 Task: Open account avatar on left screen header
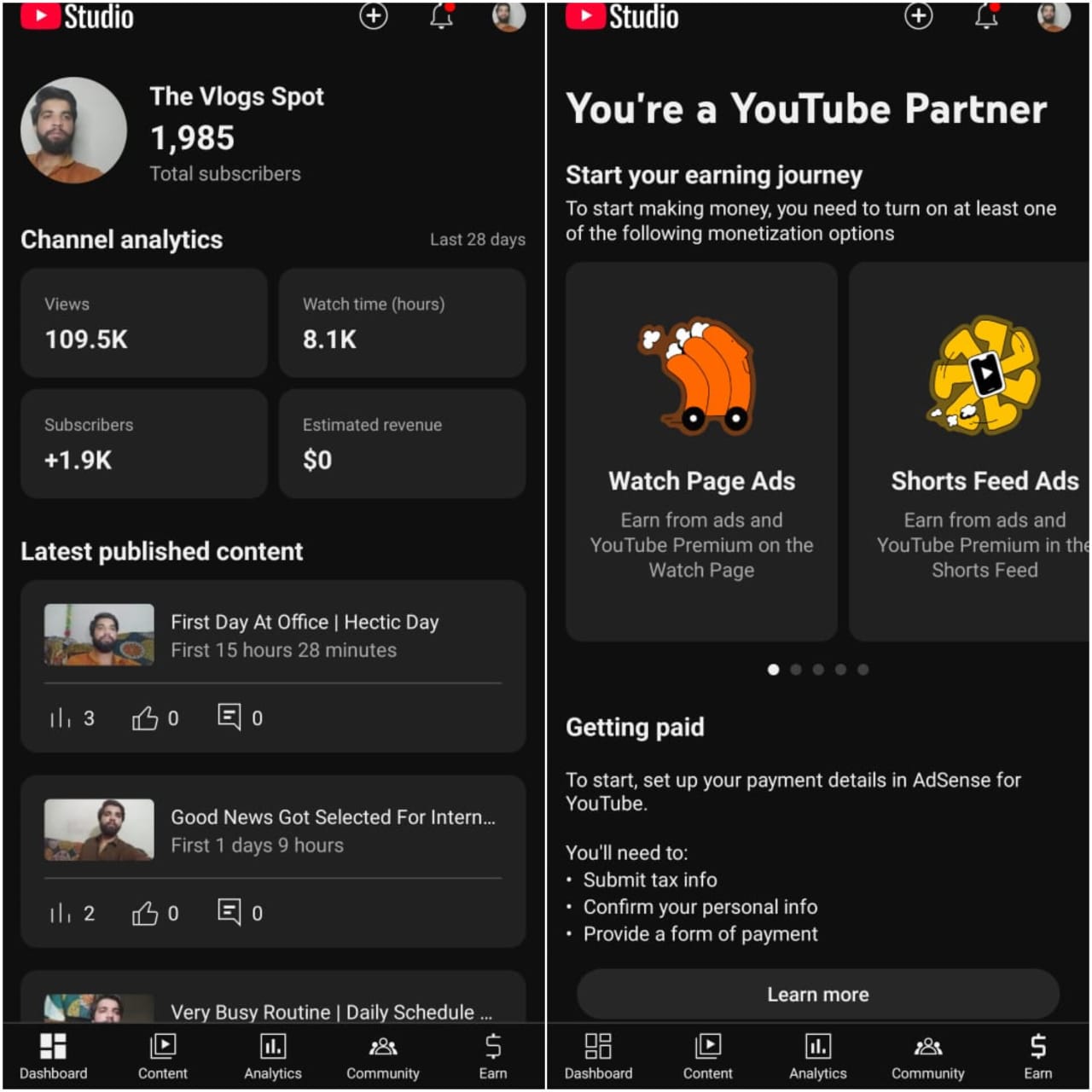tap(508, 15)
